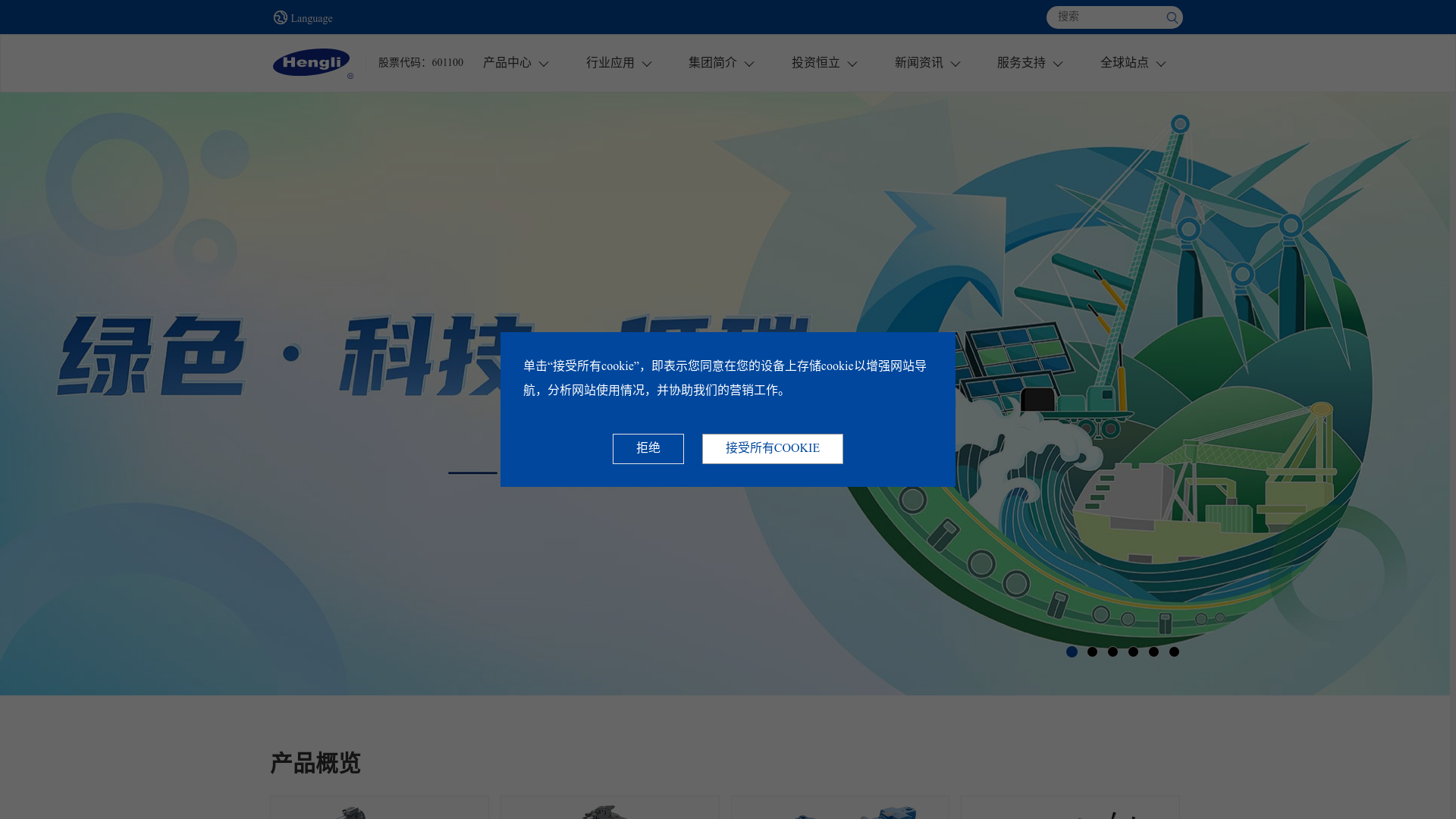Image resolution: width=1456 pixels, height=819 pixels.
Task: Expand the 全球站点 chevron
Action: point(1161,64)
